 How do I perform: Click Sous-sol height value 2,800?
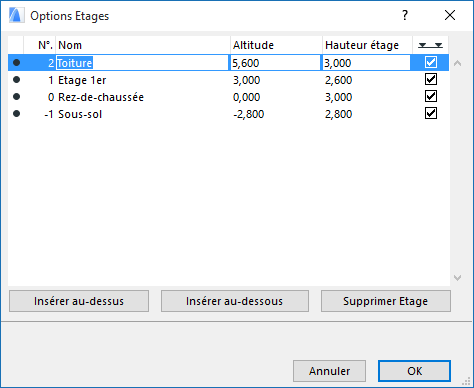(338, 114)
